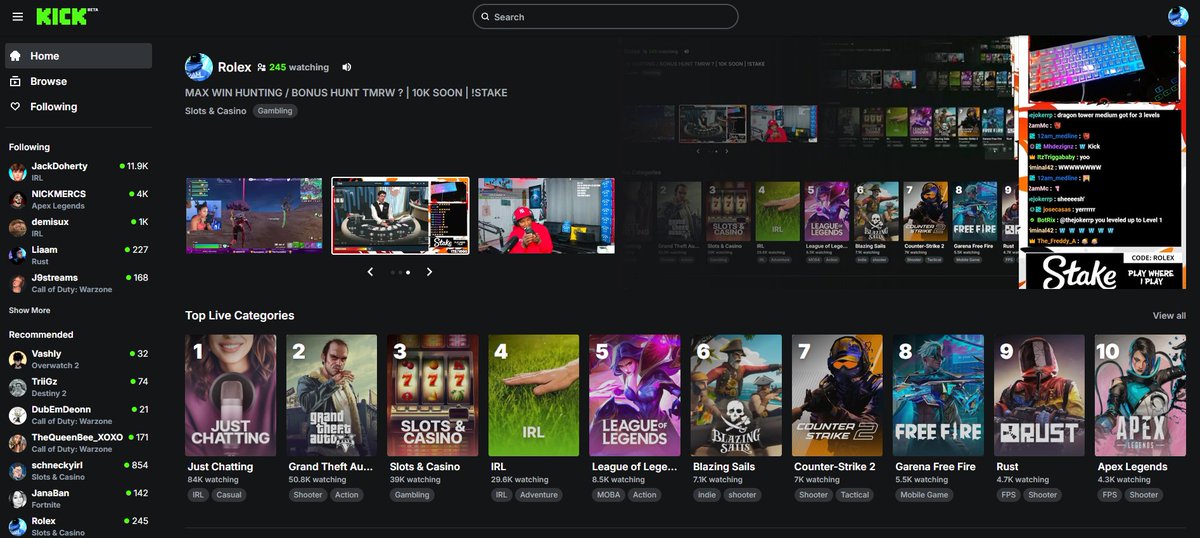Viewport: 1200px width, 538px height.
Task: Select the Fortnite featured stream thumbnail
Action: 254,216
